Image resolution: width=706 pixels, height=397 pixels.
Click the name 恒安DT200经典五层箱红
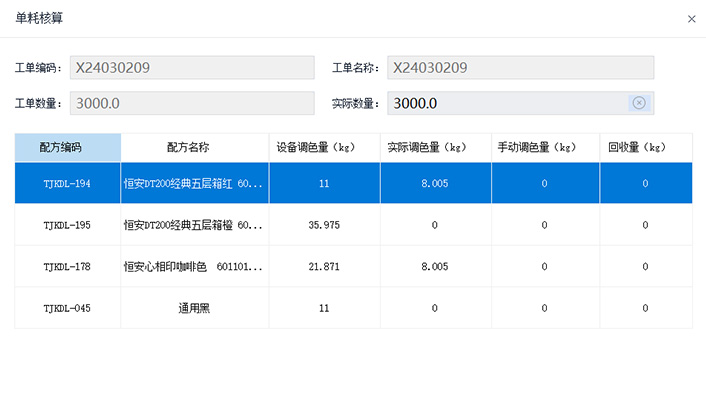(x=195, y=183)
